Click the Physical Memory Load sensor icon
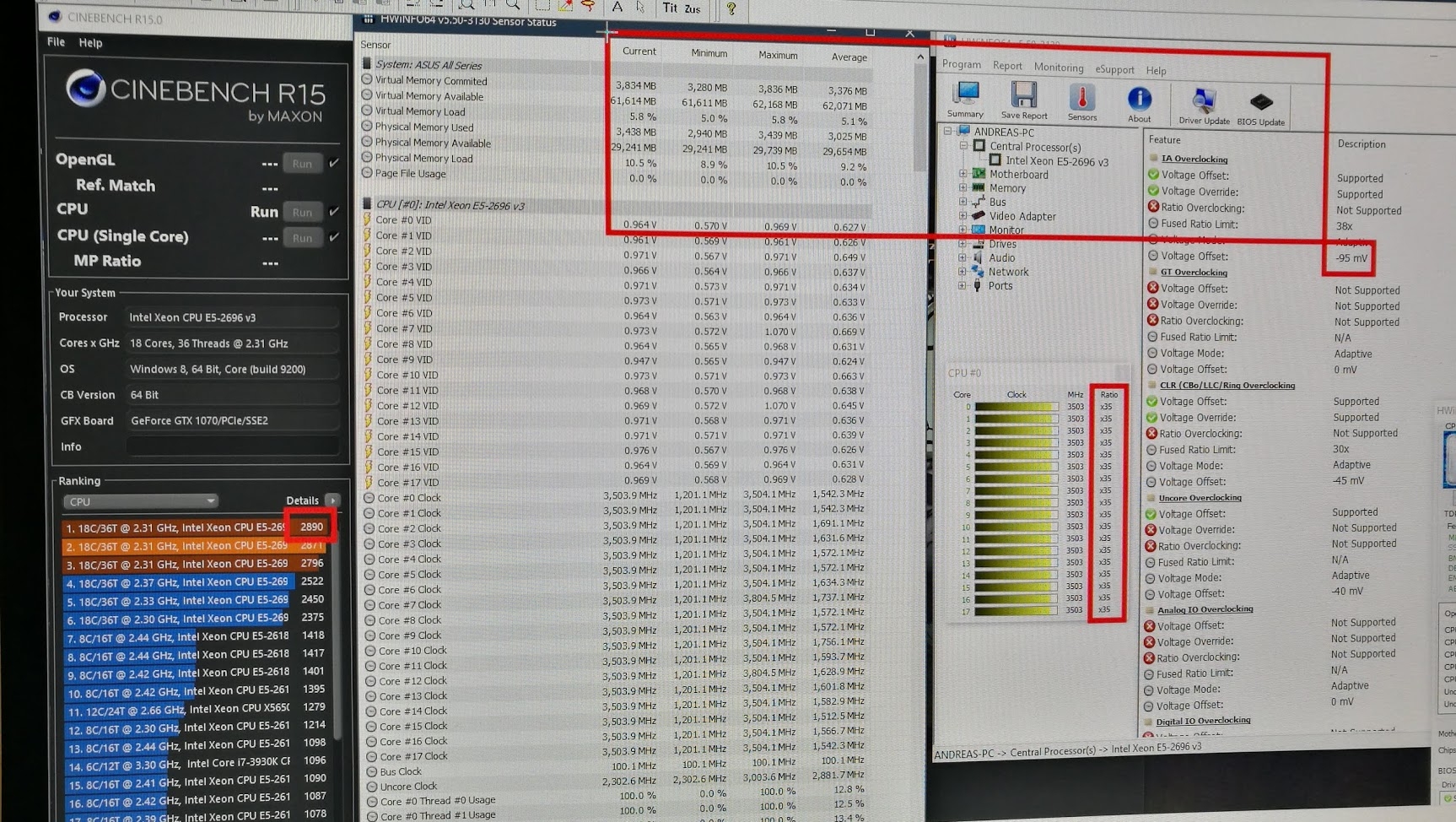Screen dimensions: 1456x822 367,158
